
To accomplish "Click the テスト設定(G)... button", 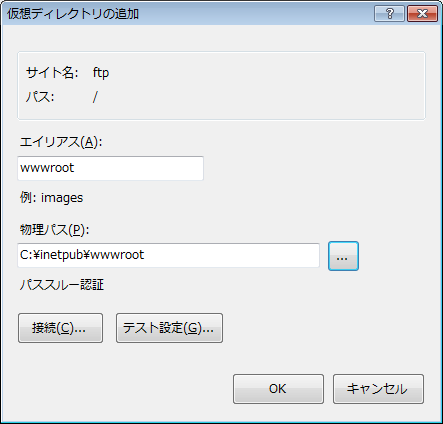I will click(x=169, y=328).
